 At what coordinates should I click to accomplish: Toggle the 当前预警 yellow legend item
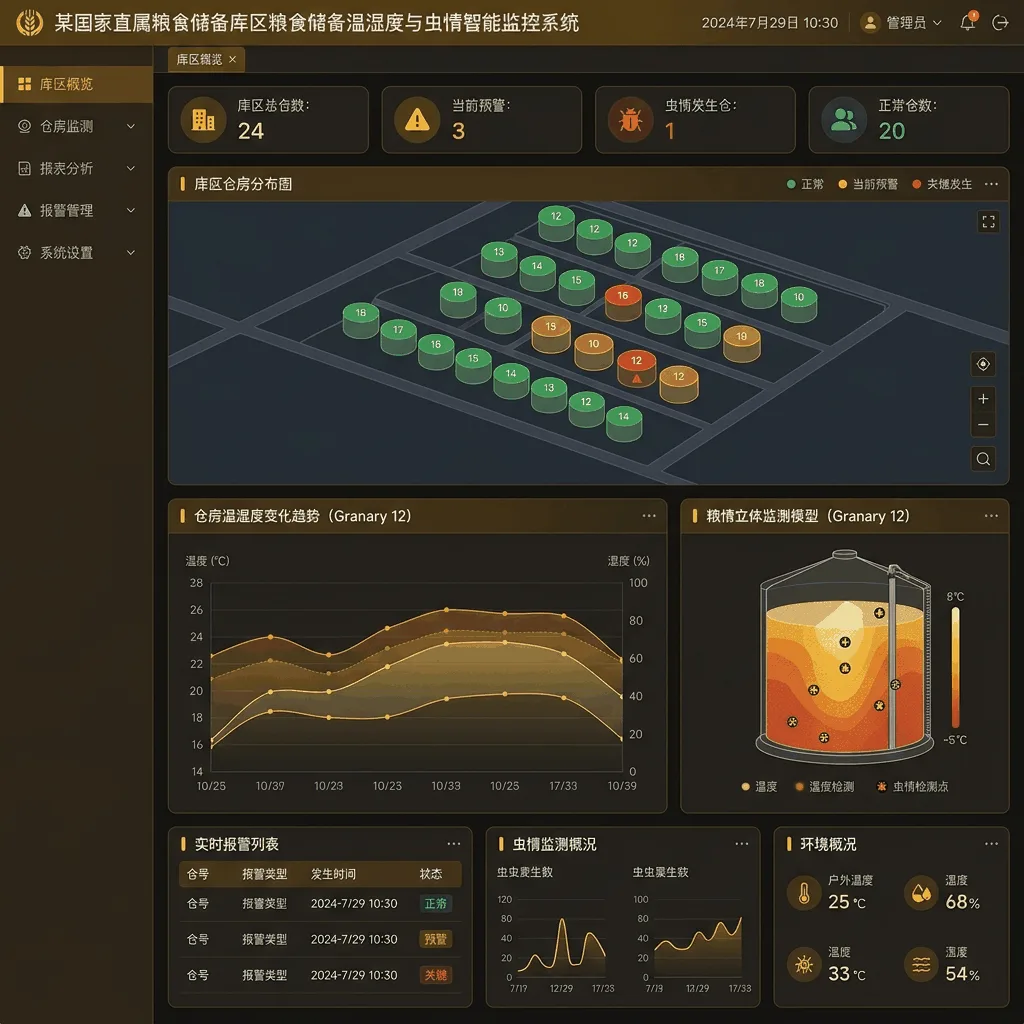(868, 184)
